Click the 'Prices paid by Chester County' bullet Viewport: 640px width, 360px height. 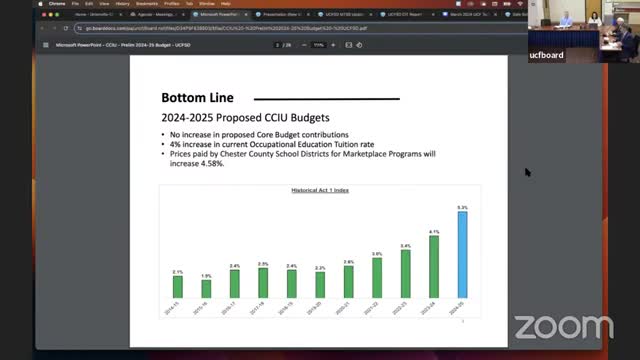click(x=302, y=159)
